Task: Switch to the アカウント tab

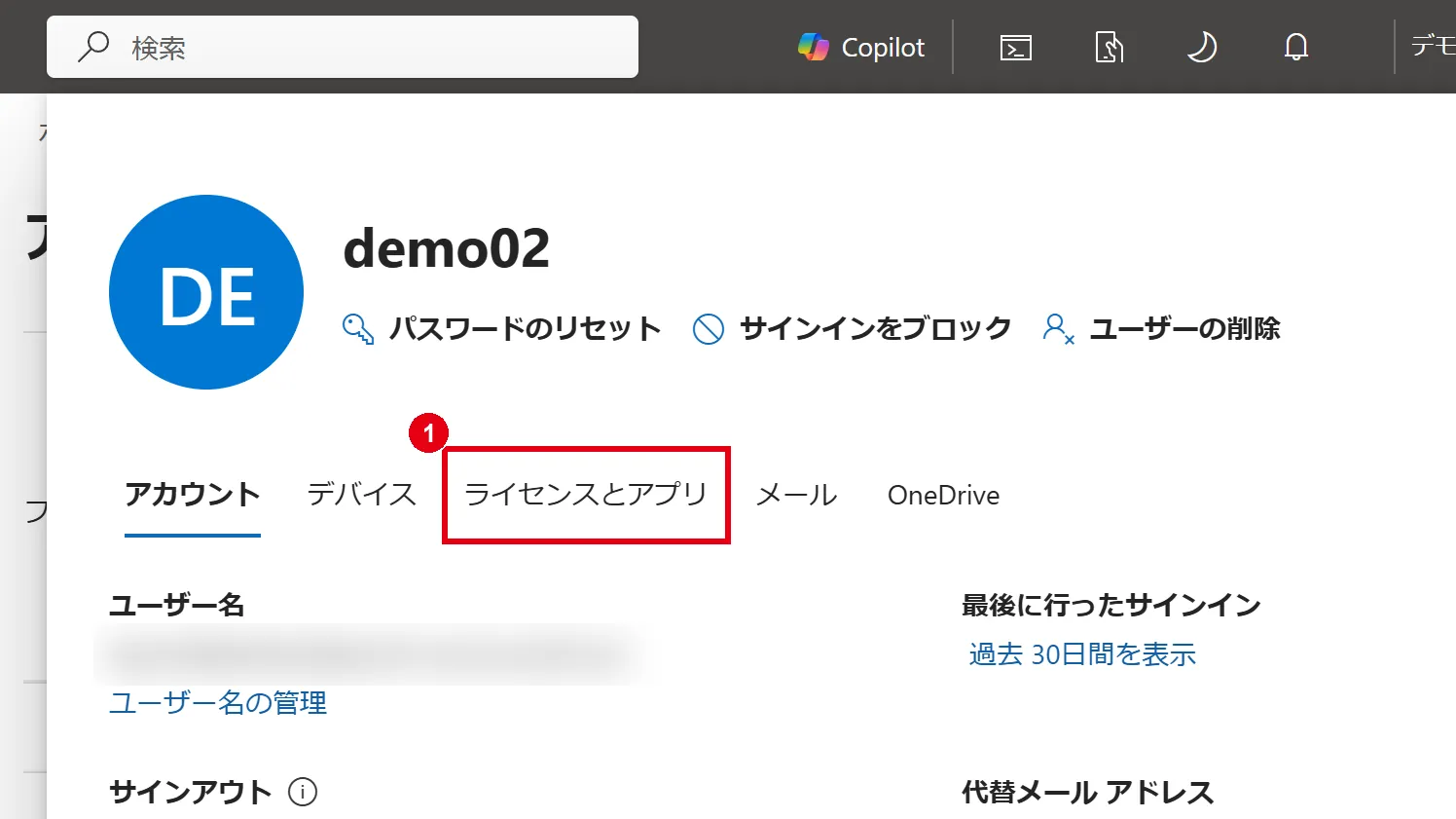Action: (193, 495)
